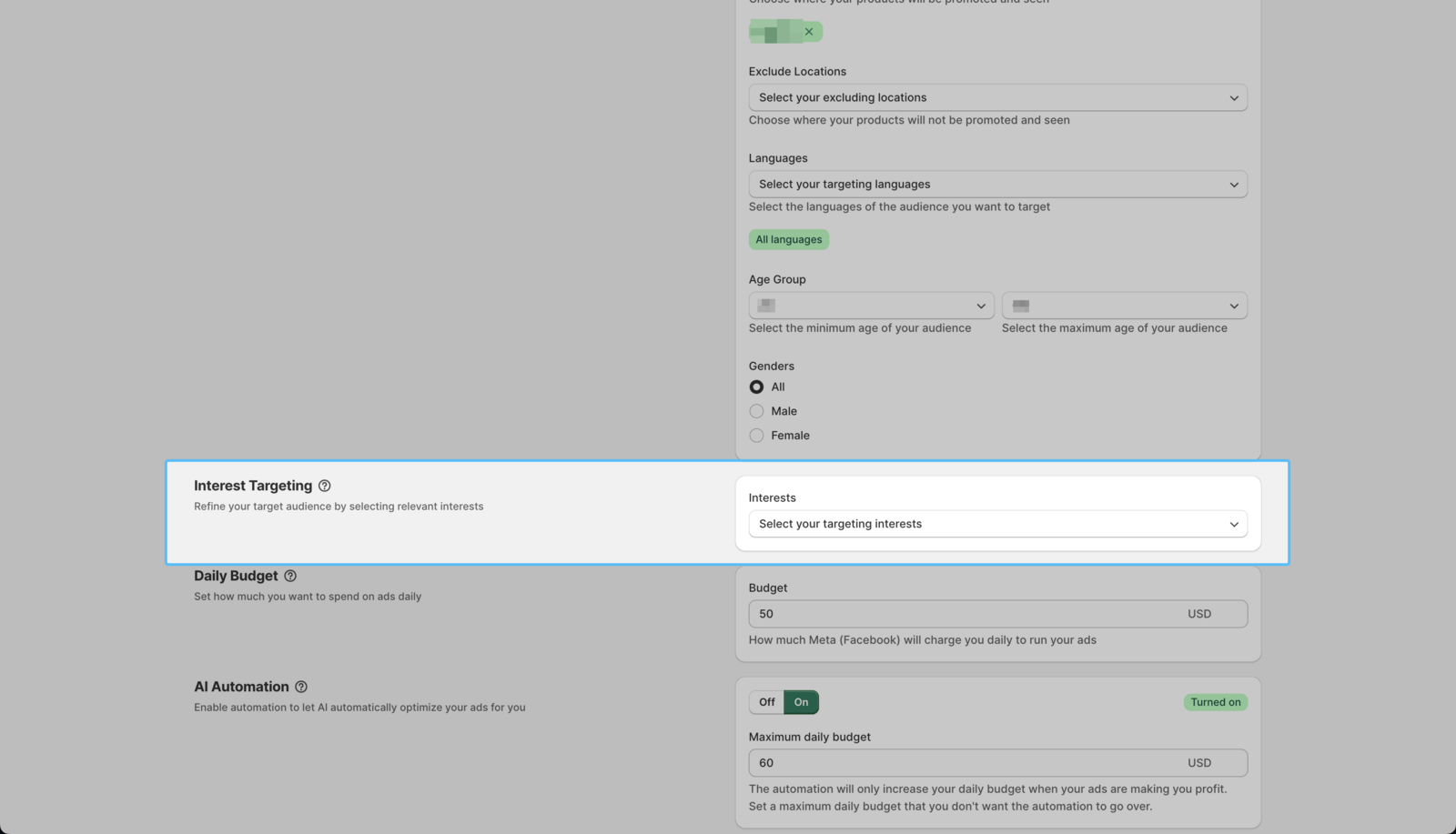Click the Maximum daily budget field
This screenshot has height=834, width=1456.
coord(965,763)
